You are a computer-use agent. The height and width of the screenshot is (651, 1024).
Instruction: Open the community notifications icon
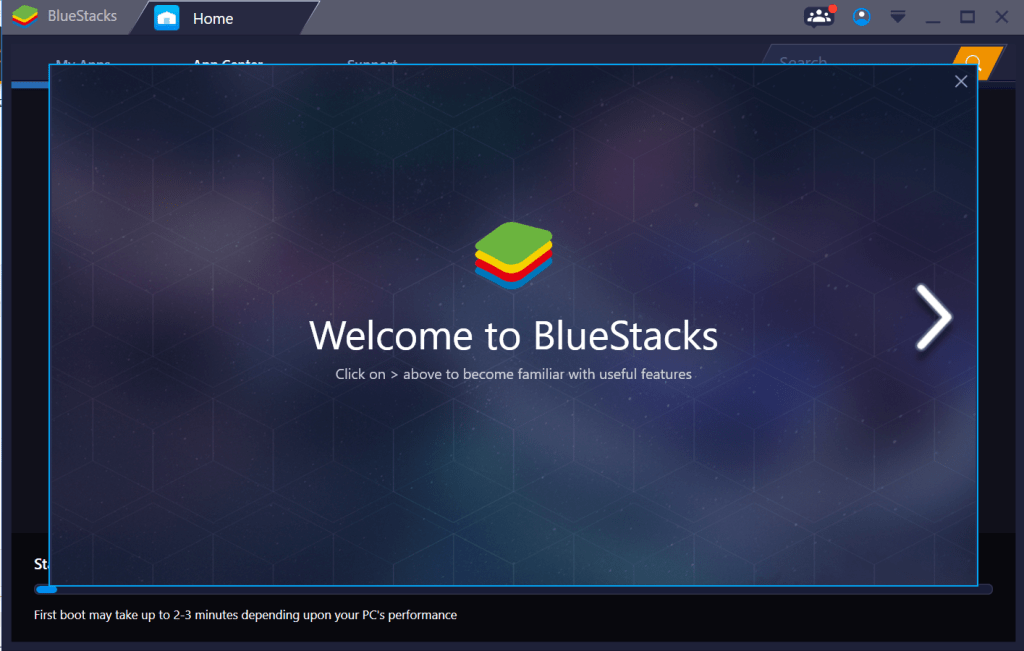pos(819,16)
